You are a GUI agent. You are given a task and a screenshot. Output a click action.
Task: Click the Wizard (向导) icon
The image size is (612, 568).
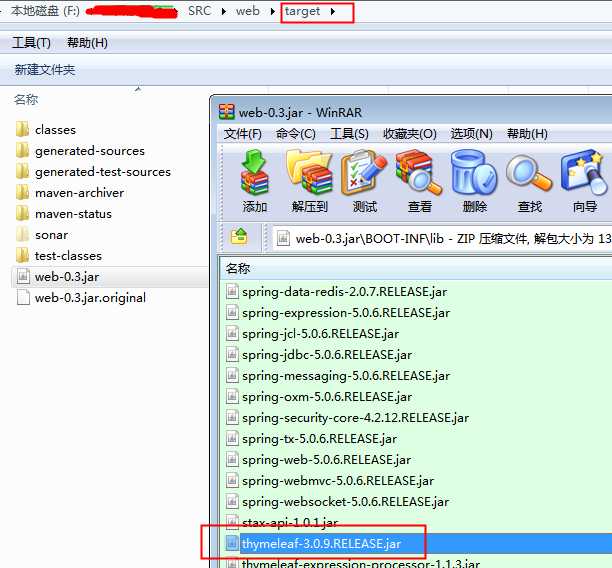[x=584, y=173]
